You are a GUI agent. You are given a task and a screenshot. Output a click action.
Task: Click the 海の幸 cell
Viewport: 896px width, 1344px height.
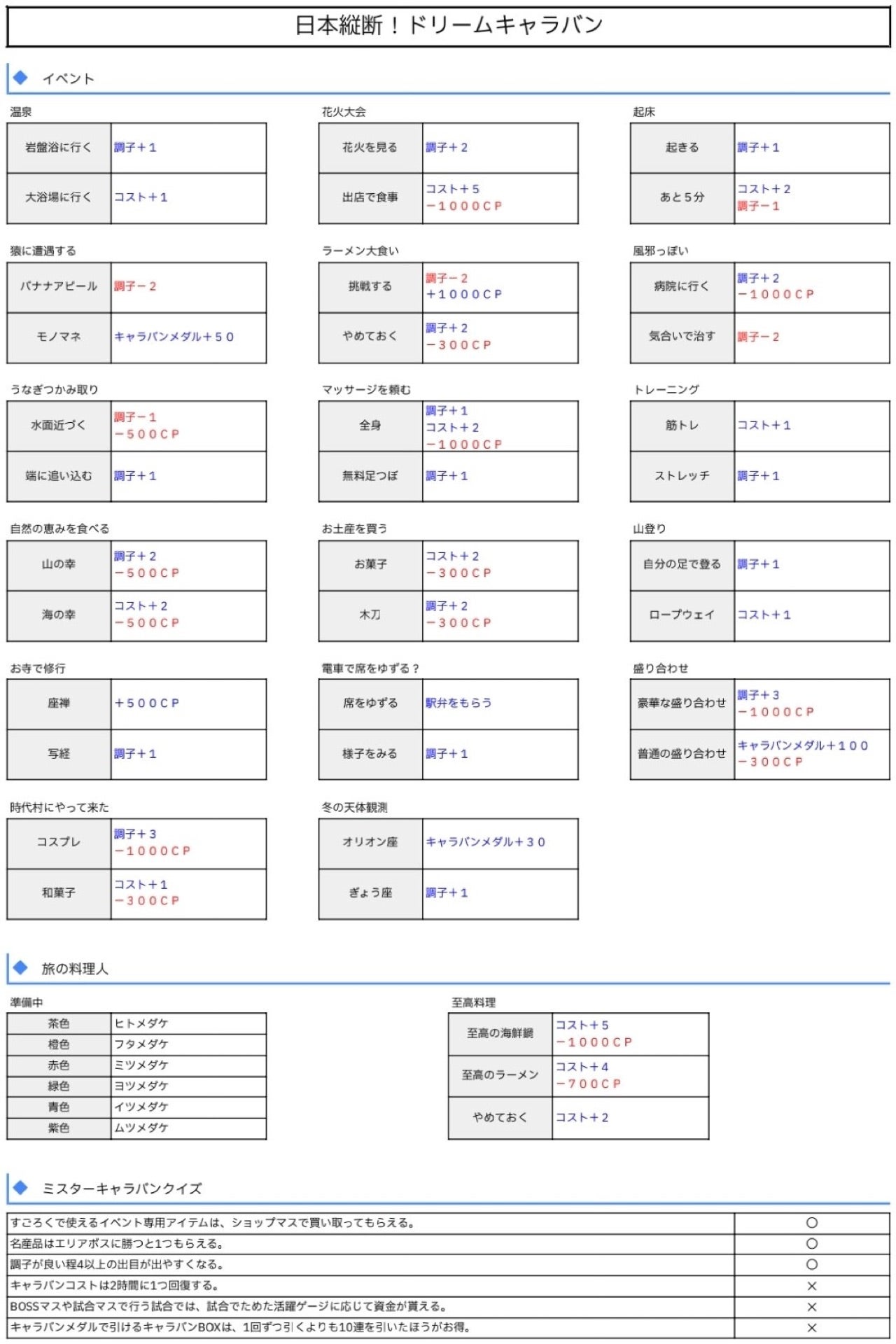pos(59,615)
